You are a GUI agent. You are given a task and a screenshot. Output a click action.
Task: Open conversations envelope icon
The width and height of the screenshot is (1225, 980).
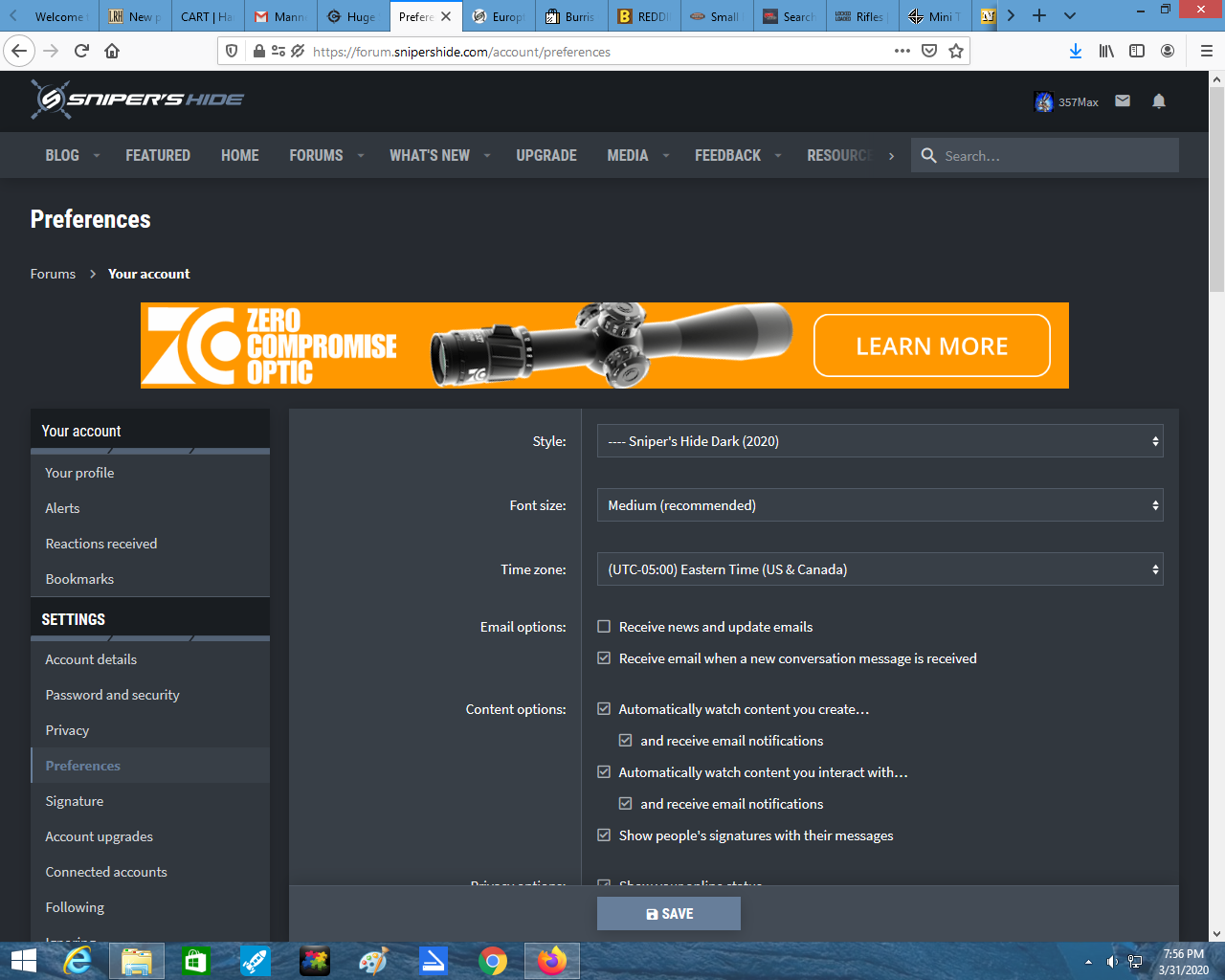[1123, 100]
